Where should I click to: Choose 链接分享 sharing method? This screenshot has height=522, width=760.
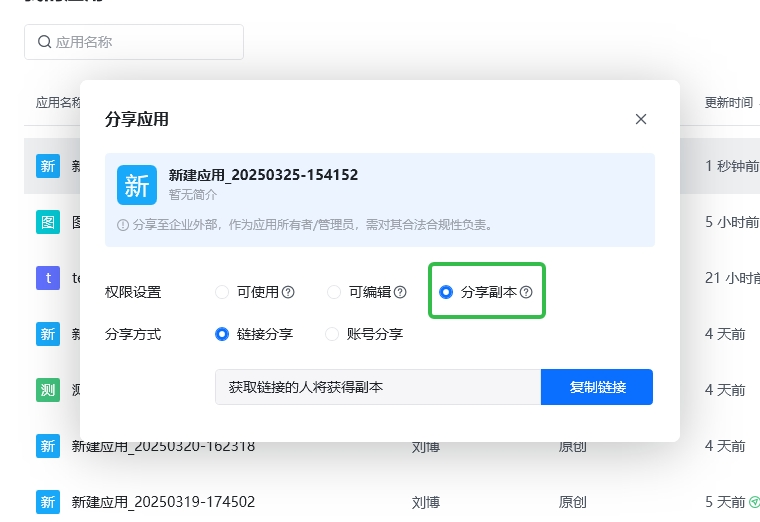tap(222, 334)
